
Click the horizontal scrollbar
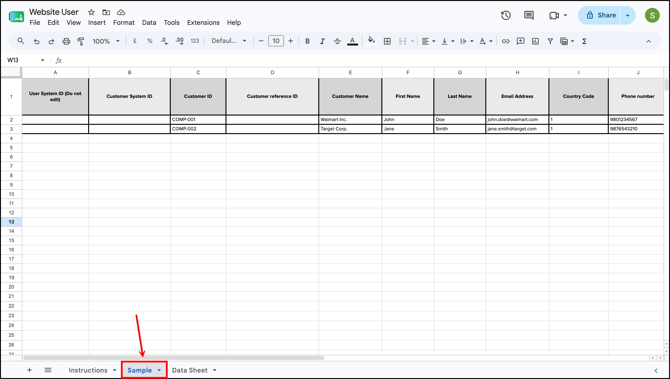pyautogui.click(x=173, y=358)
